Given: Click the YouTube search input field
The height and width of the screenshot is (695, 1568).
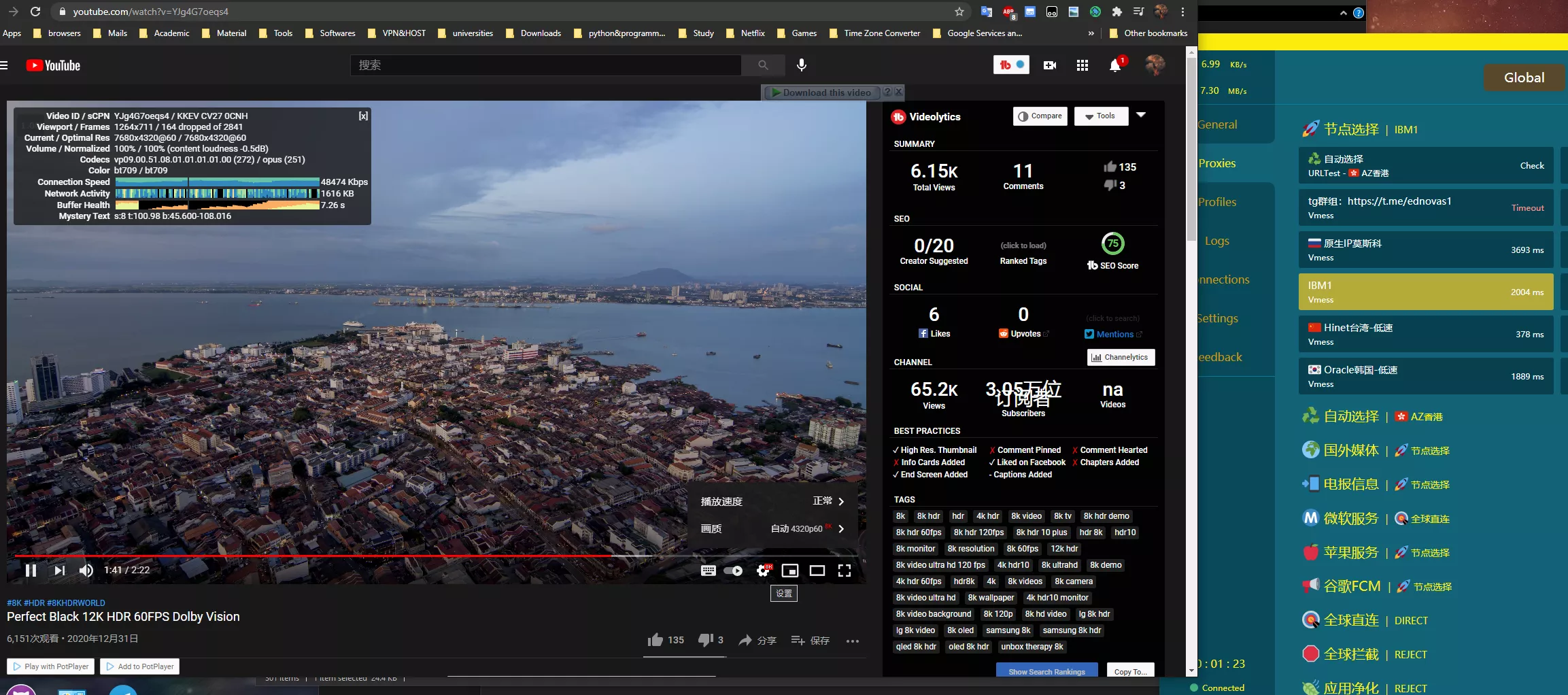Looking at the screenshot, I should click(x=545, y=65).
